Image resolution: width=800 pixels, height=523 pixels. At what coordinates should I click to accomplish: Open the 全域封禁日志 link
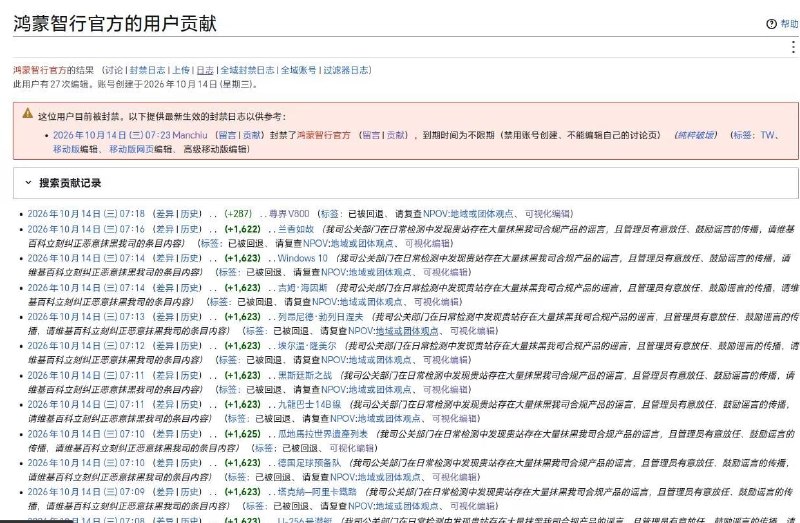(x=247, y=70)
